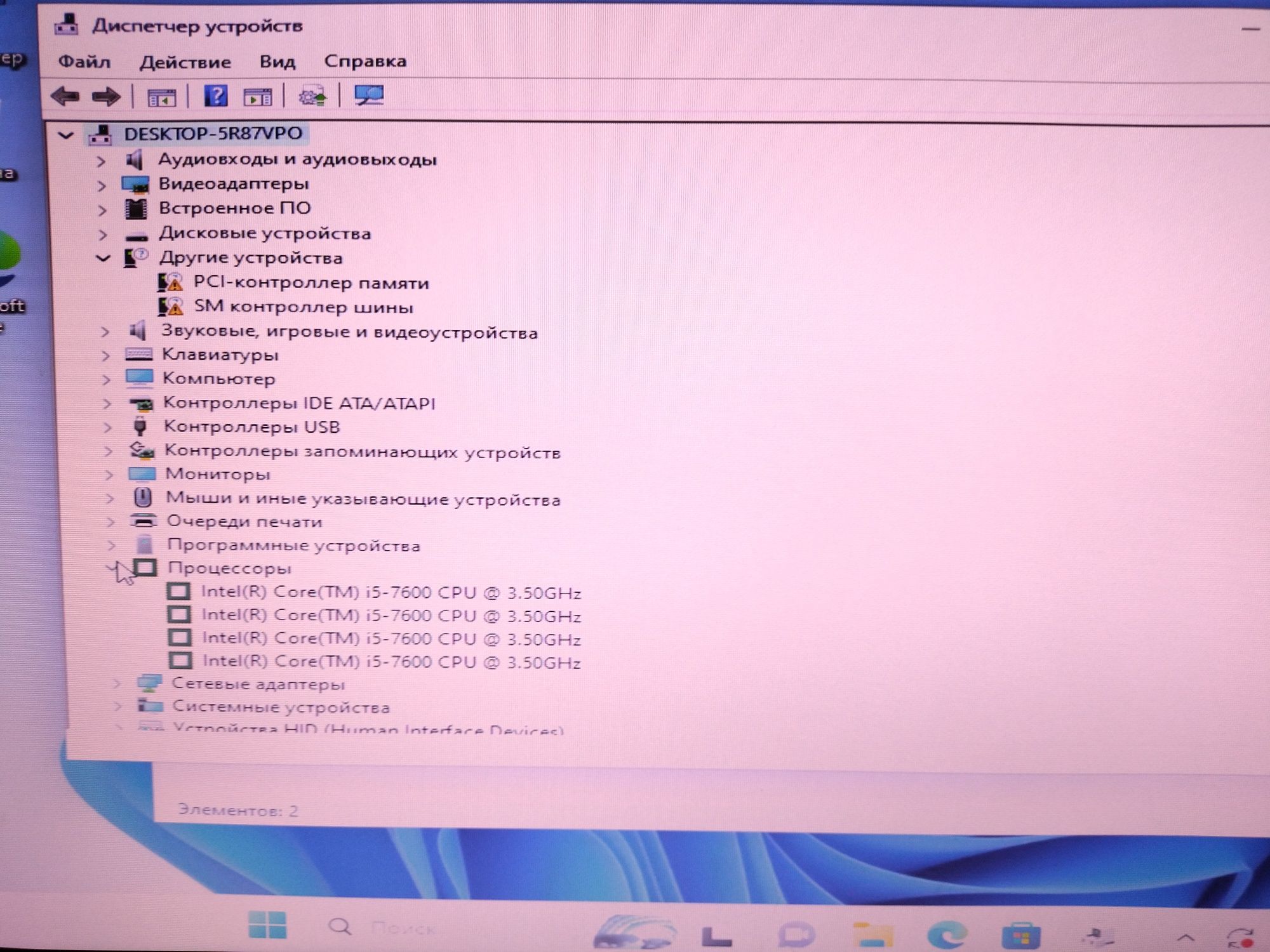
Task: Click the Аудиовходы speaker icon
Action: point(135,159)
